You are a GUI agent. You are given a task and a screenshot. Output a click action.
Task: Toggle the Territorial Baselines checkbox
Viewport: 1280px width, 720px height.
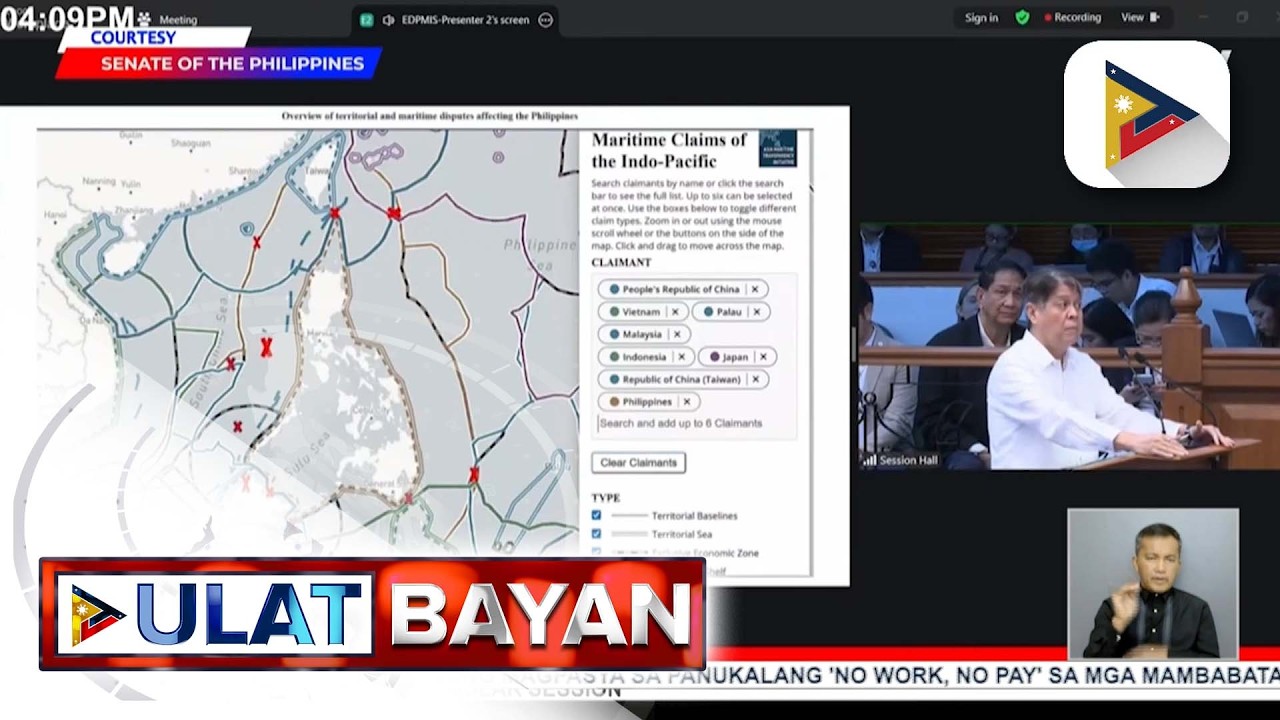[x=596, y=515]
